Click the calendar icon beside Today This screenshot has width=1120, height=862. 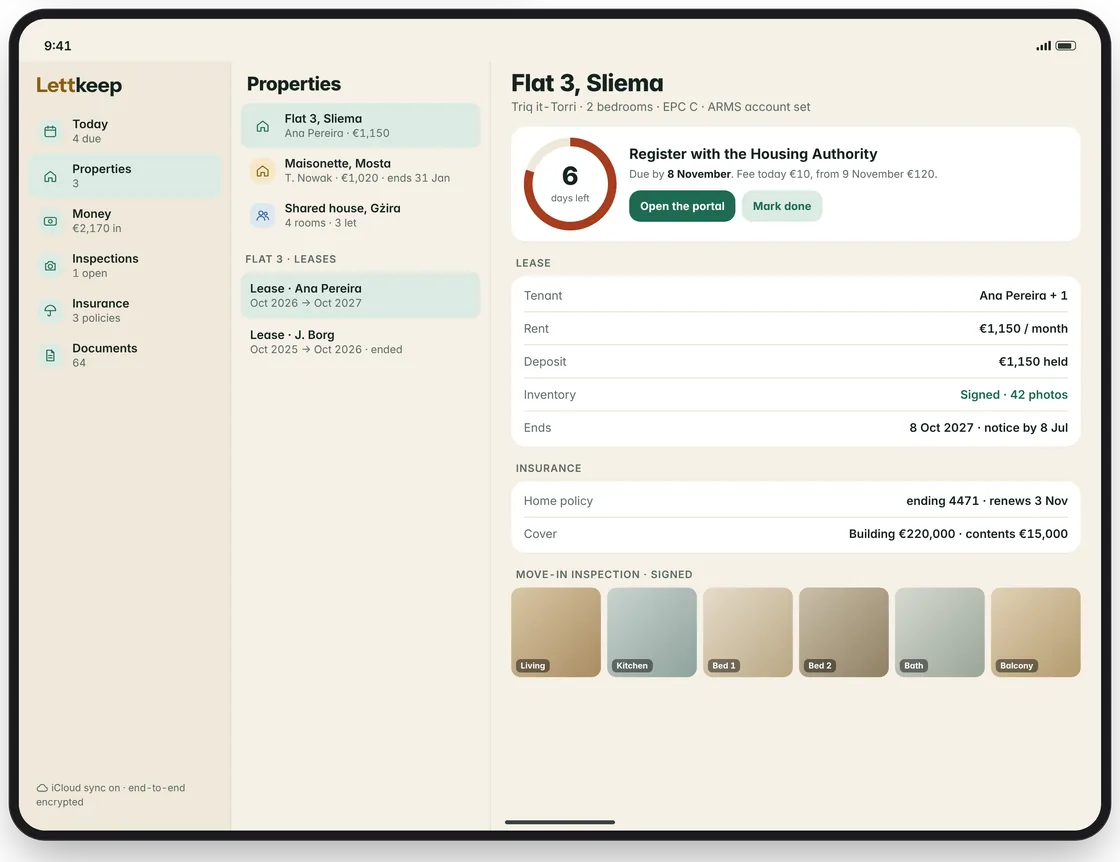(50, 131)
